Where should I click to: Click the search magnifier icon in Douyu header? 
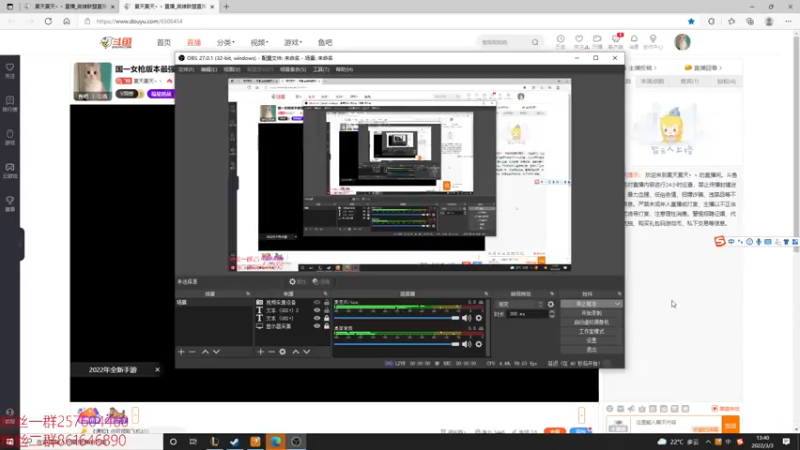pos(535,42)
